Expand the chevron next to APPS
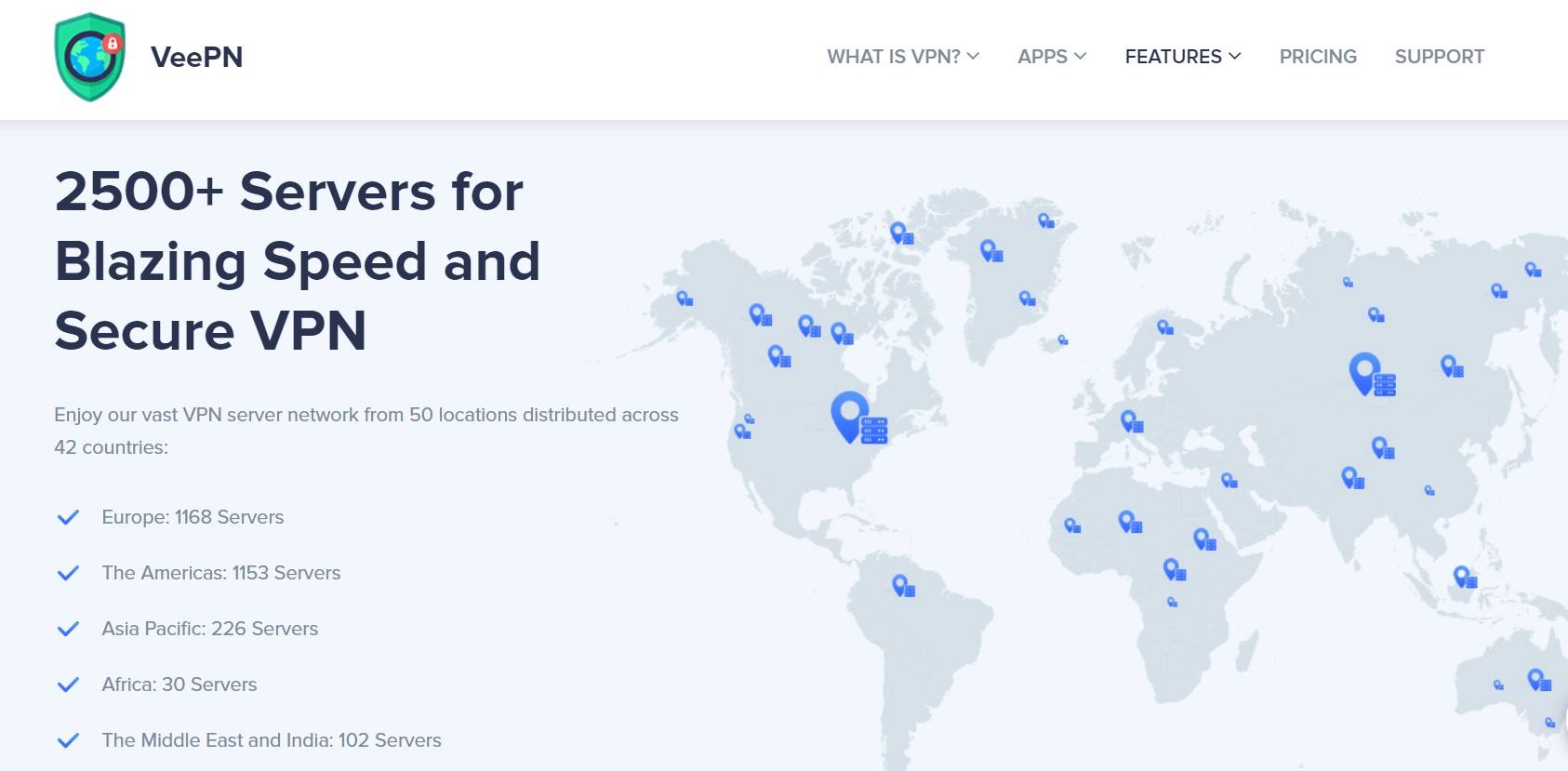 (1080, 57)
